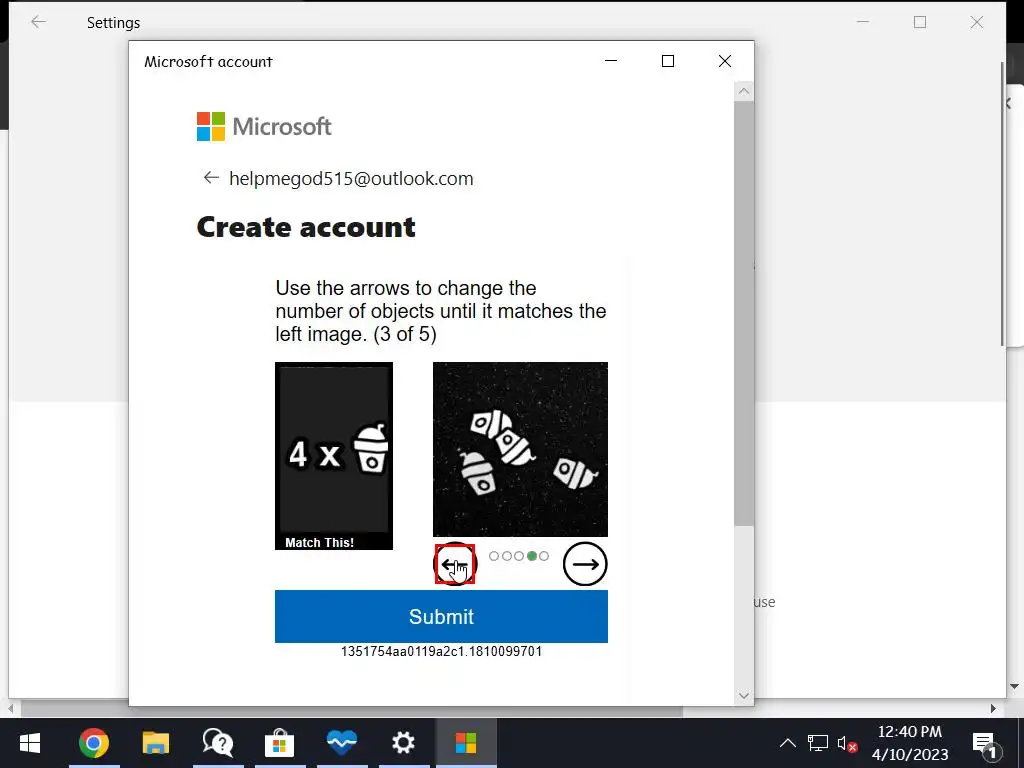Select the fifth progress dot under puzzle

point(544,556)
